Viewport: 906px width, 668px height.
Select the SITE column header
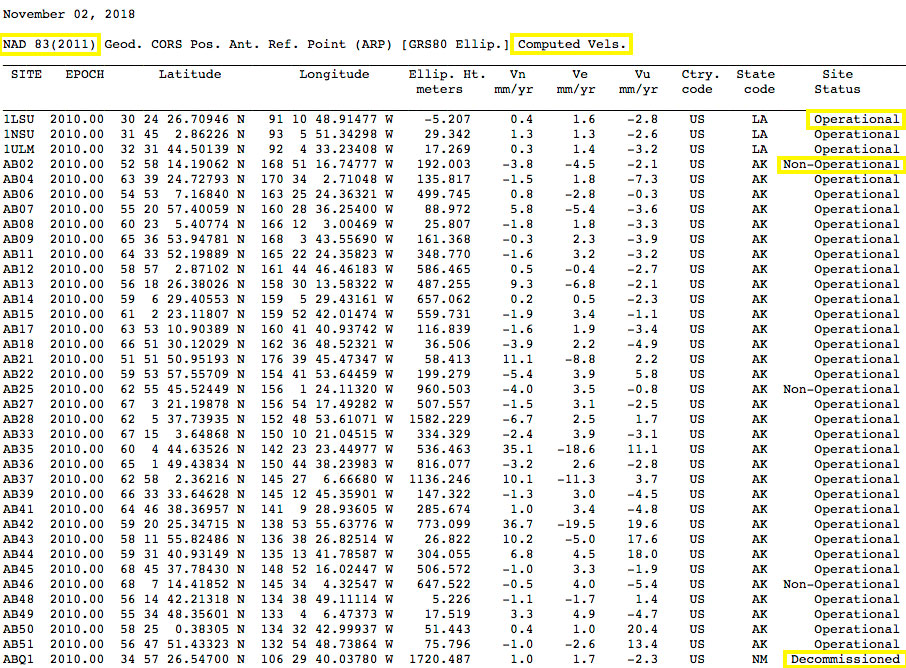click(x=28, y=74)
